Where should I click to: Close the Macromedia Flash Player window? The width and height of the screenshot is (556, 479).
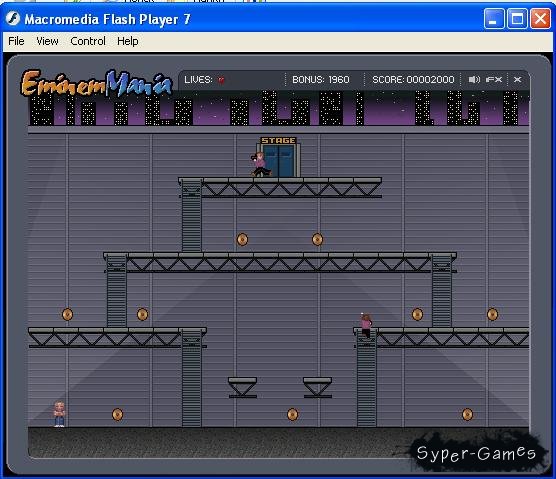pos(540,18)
